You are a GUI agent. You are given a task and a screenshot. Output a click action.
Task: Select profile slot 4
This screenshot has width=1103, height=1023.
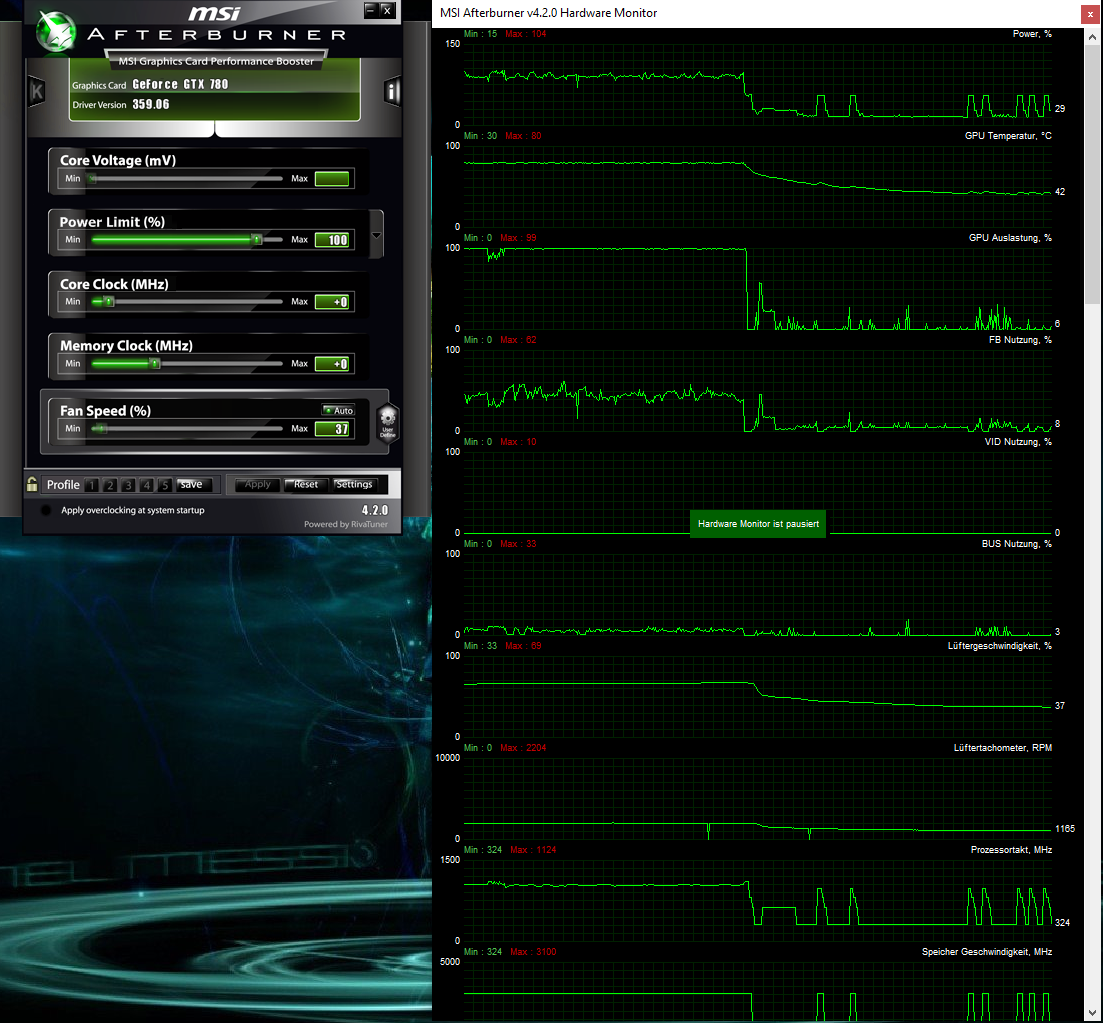click(146, 485)
